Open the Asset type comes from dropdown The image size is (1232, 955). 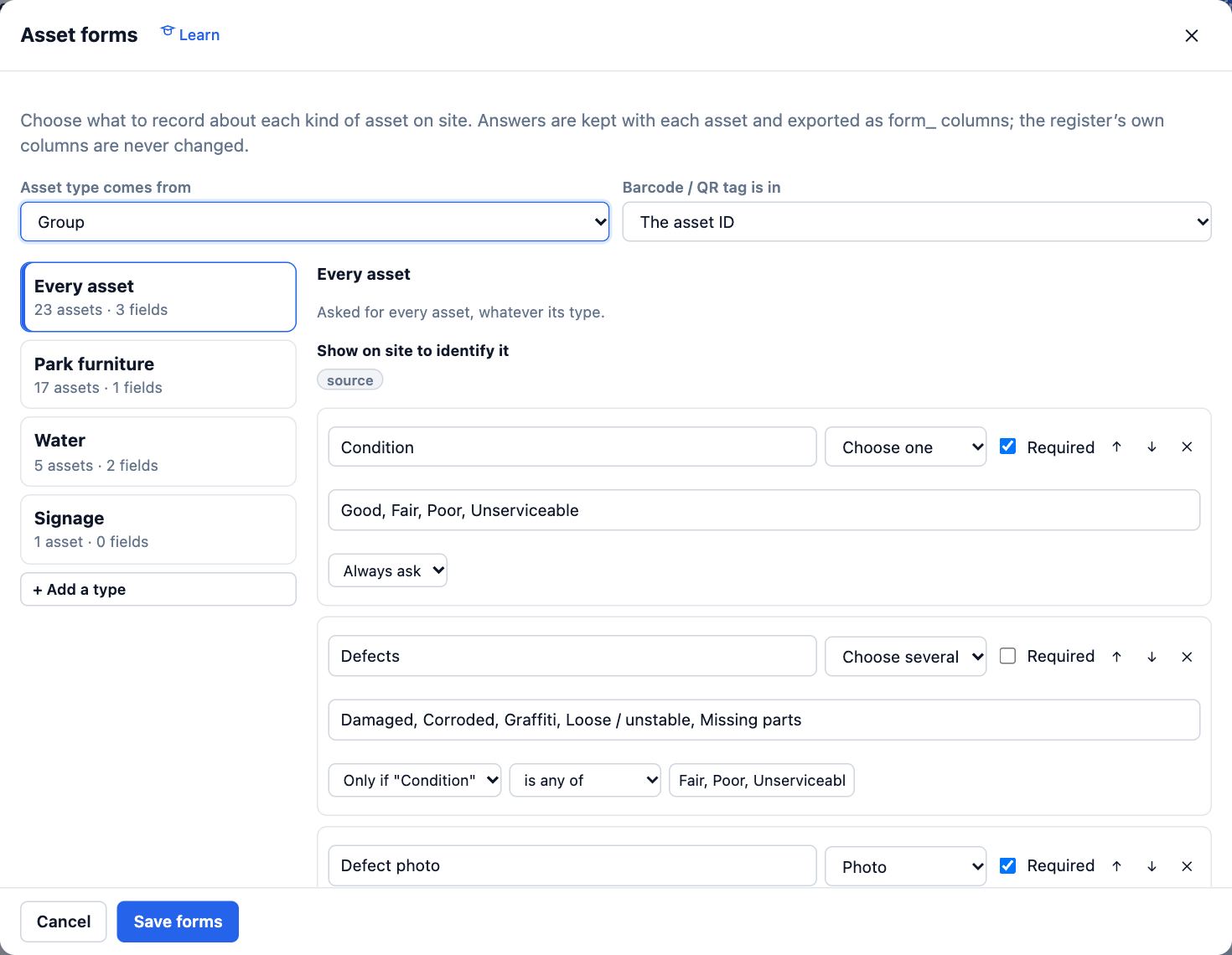tap(315, 222)
